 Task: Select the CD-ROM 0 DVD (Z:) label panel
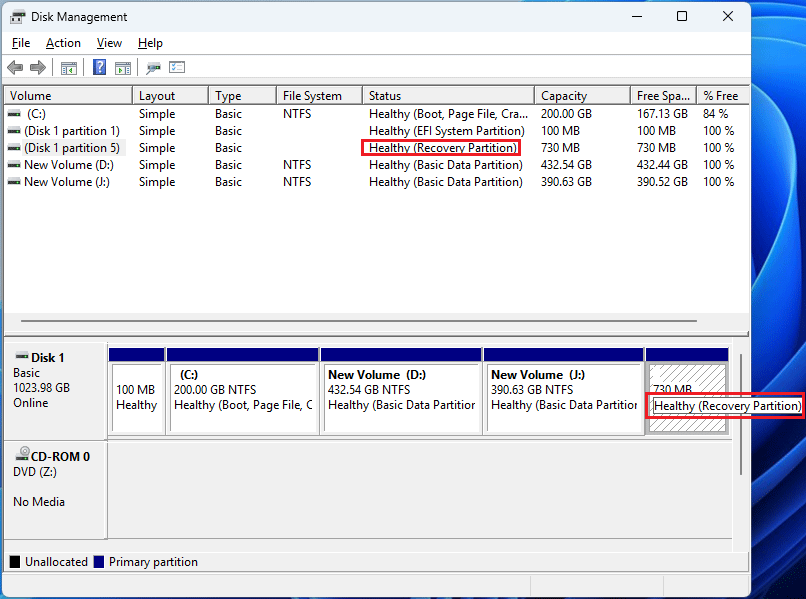pos(56,490)
